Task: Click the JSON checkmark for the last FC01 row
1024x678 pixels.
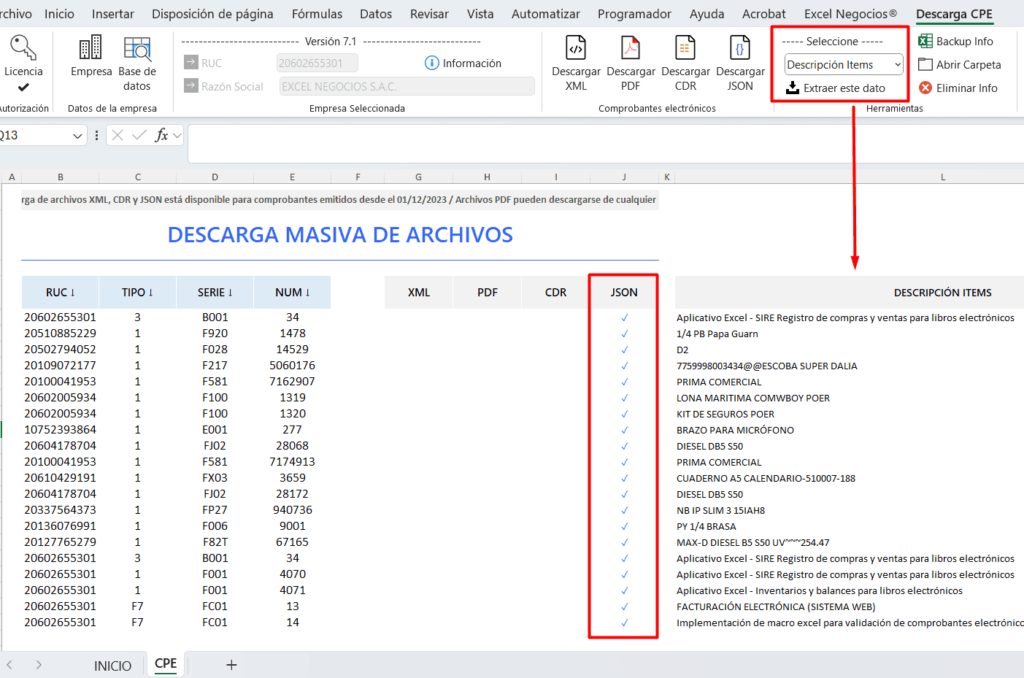Action: (x=623, y=623)
